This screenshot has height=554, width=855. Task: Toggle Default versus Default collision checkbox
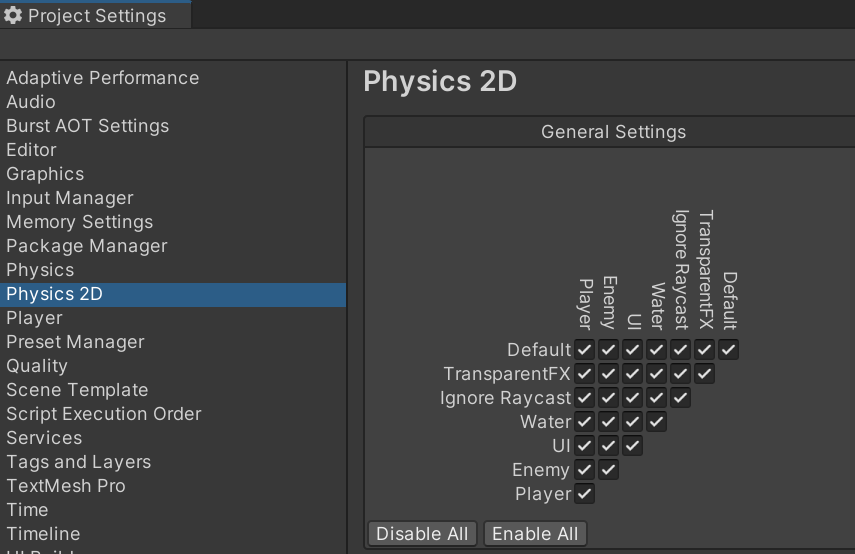click(x=729, y=350)
